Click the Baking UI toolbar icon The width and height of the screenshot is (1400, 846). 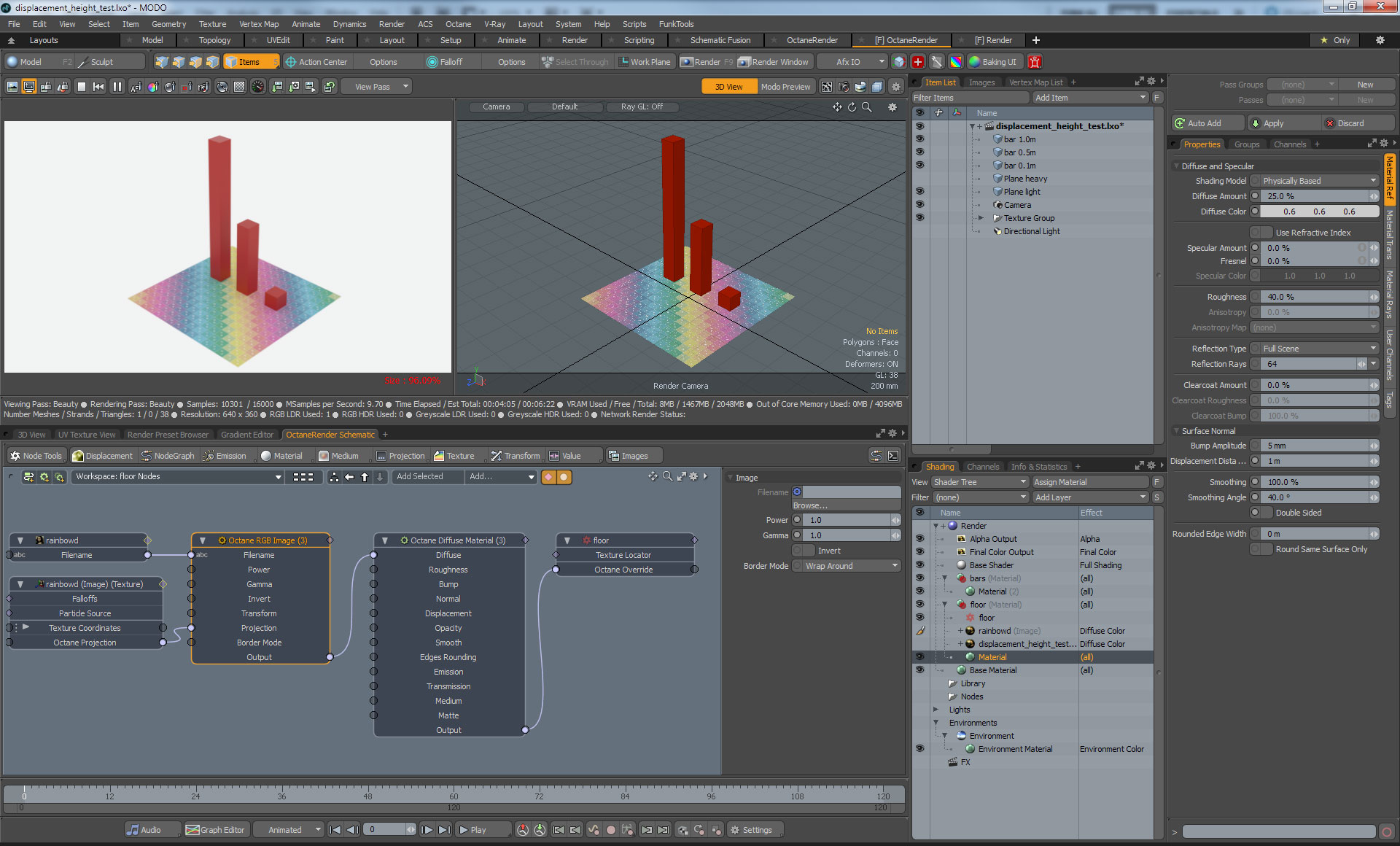974,62
